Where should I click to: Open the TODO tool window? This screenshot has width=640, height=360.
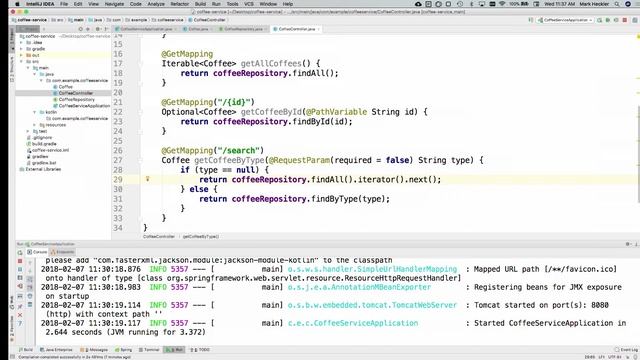[x=200, y=350]
